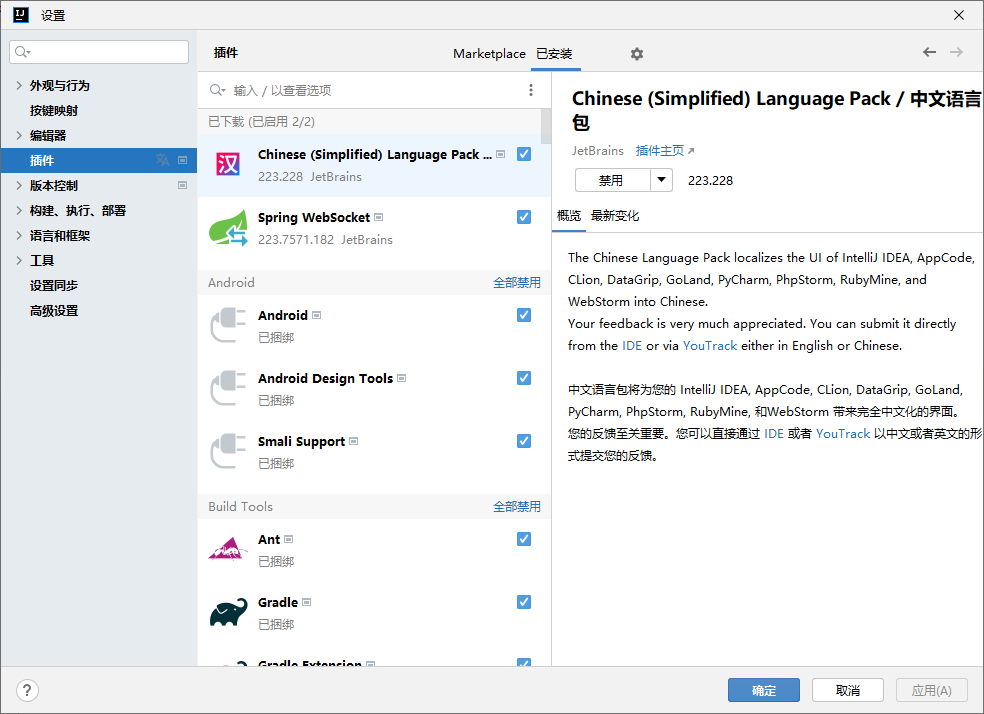This screenshot has width=984, height=714.
Task: Click the project-level icon on 插件 row
Action: click(183, 160)
